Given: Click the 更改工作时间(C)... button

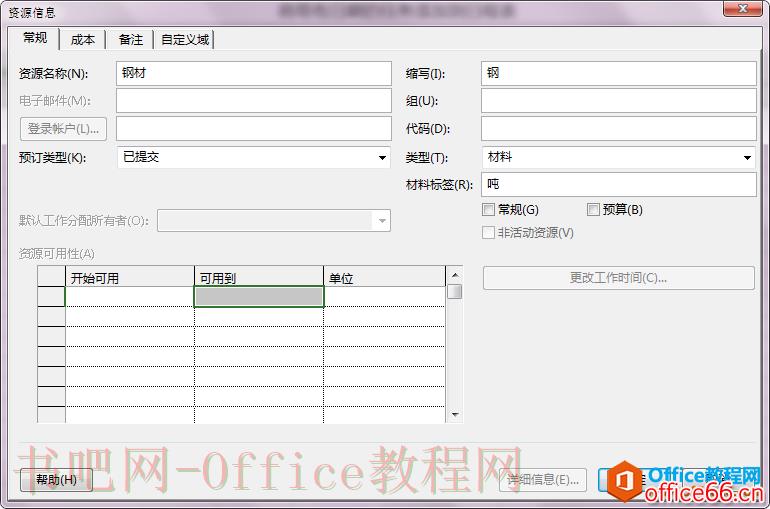Looking at the screenshot, I should point(618,278).
